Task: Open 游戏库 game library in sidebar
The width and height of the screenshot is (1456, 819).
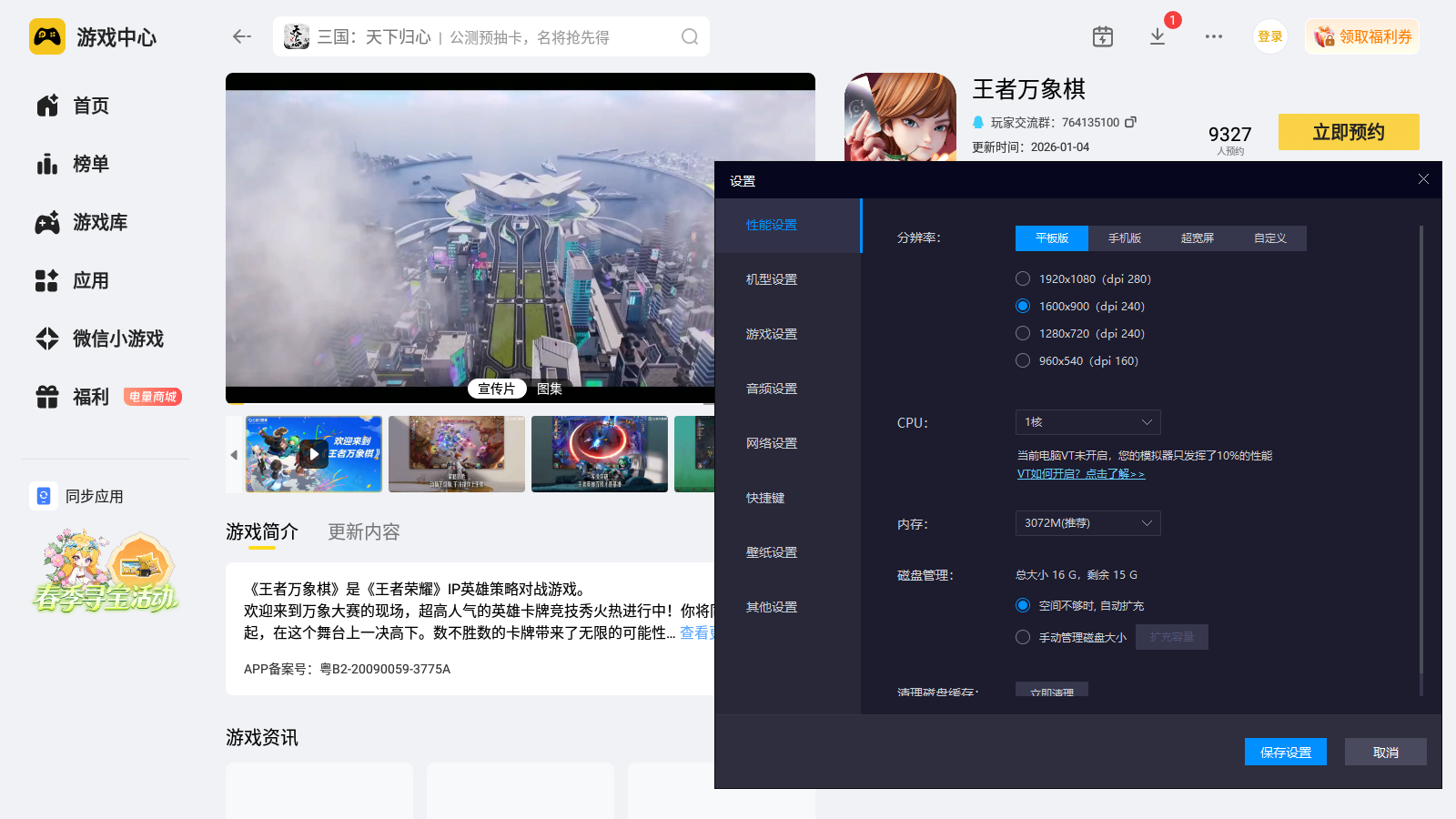Action: tap(82, 222)
